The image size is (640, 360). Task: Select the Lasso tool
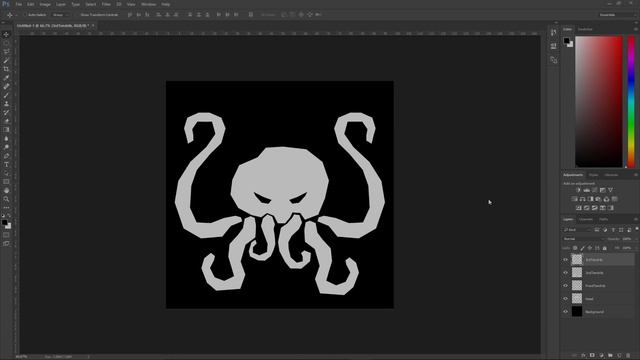(x=6, y=52)
